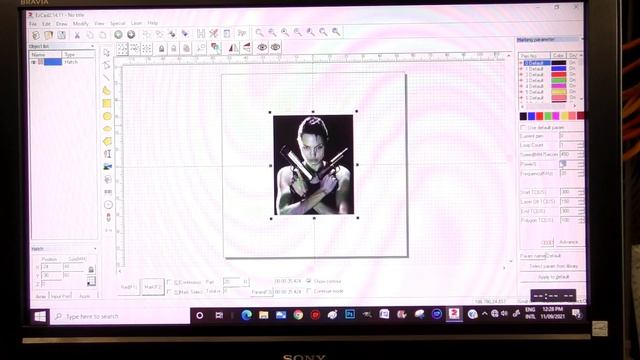640x360 pixels.
Task: Adjust the Loop Count spinner arrows
Action: (x=580, y=145)
